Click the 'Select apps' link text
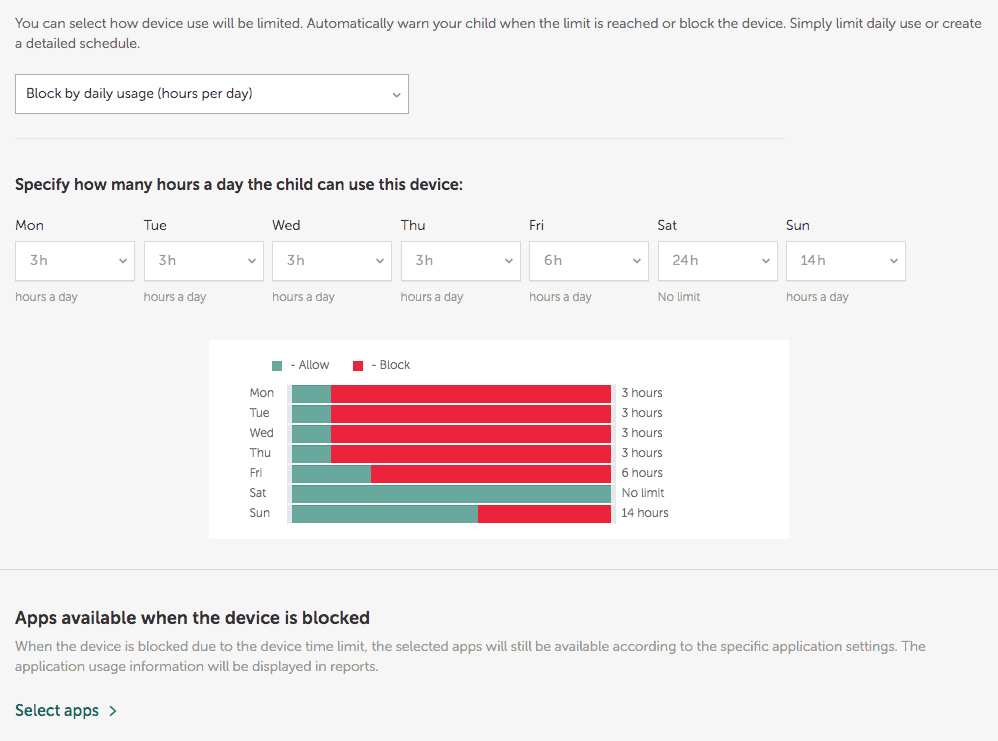 tap(57, 711)
